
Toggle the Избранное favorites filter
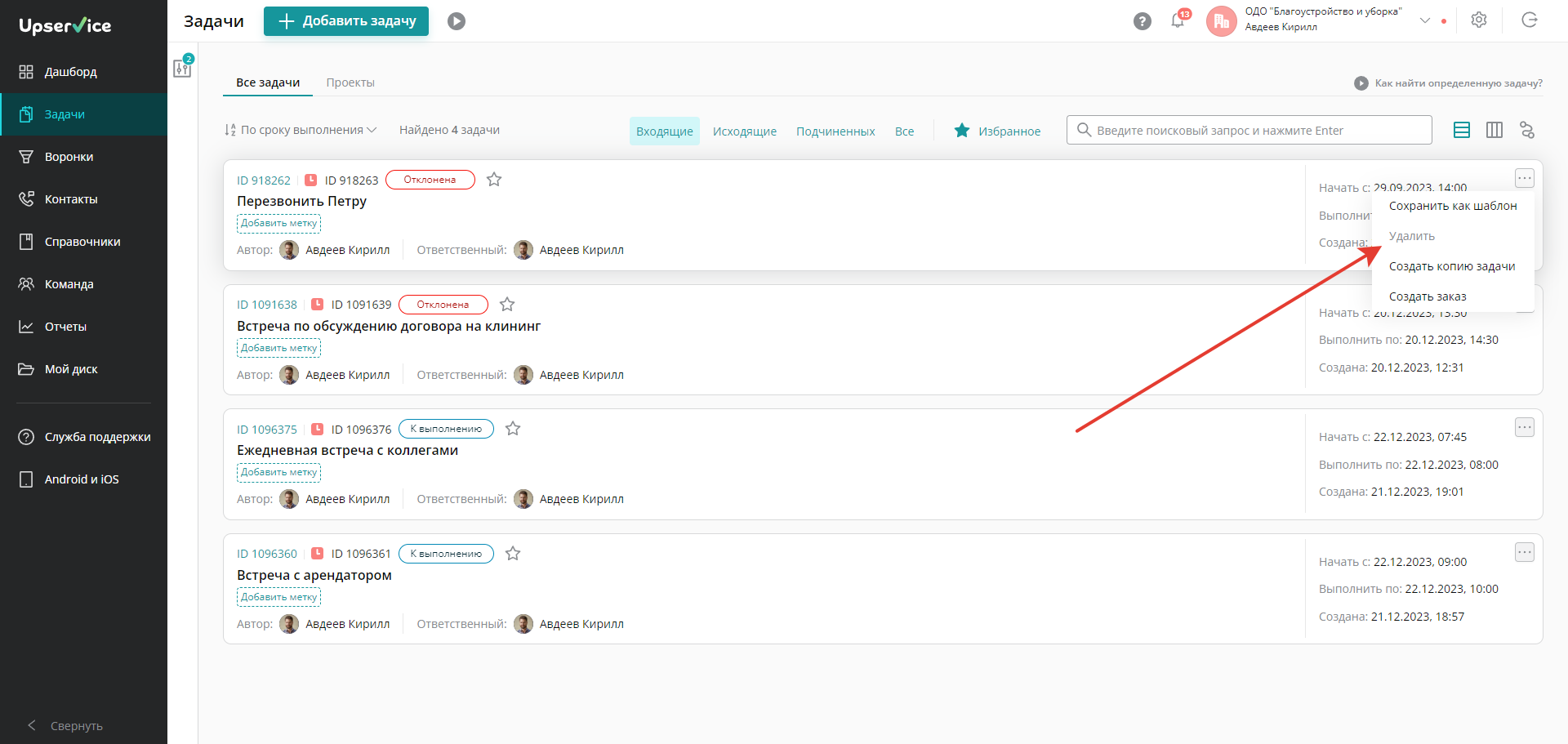(997, 131)
